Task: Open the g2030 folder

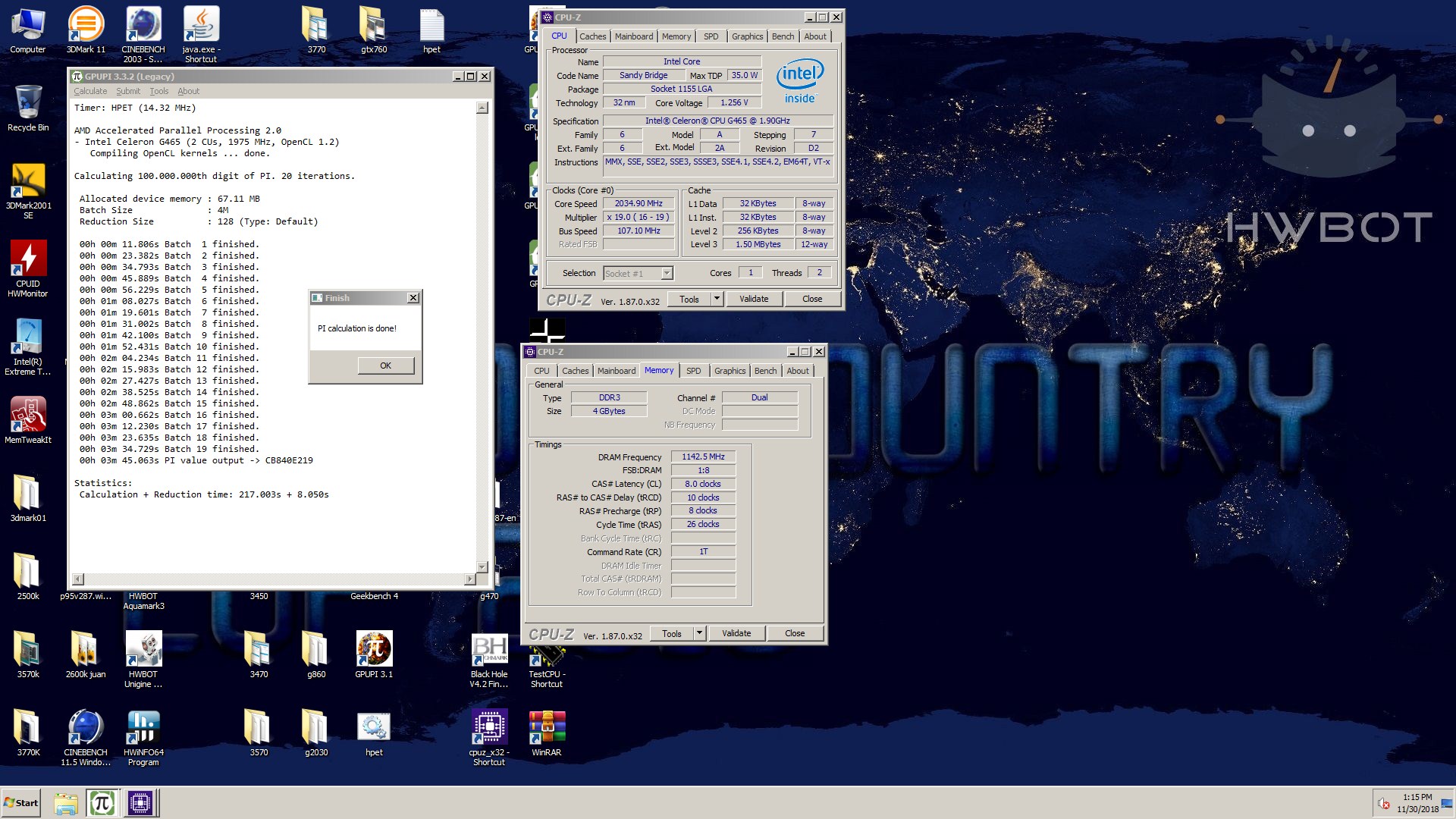Action: click(x=316, y=733)
